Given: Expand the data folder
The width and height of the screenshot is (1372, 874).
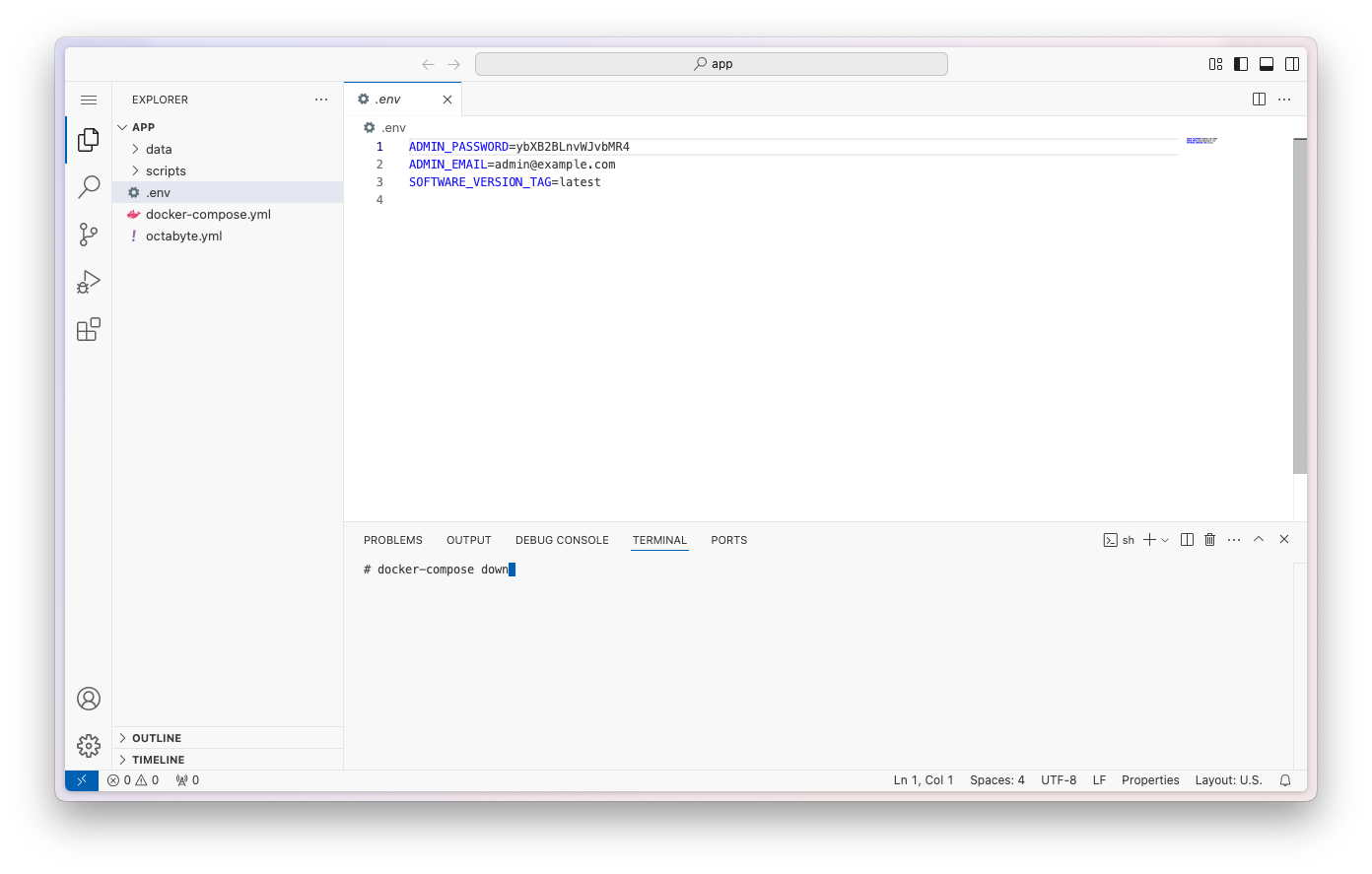Looking at the screenshot, I should pyautogui.click(x=159, y=149).
